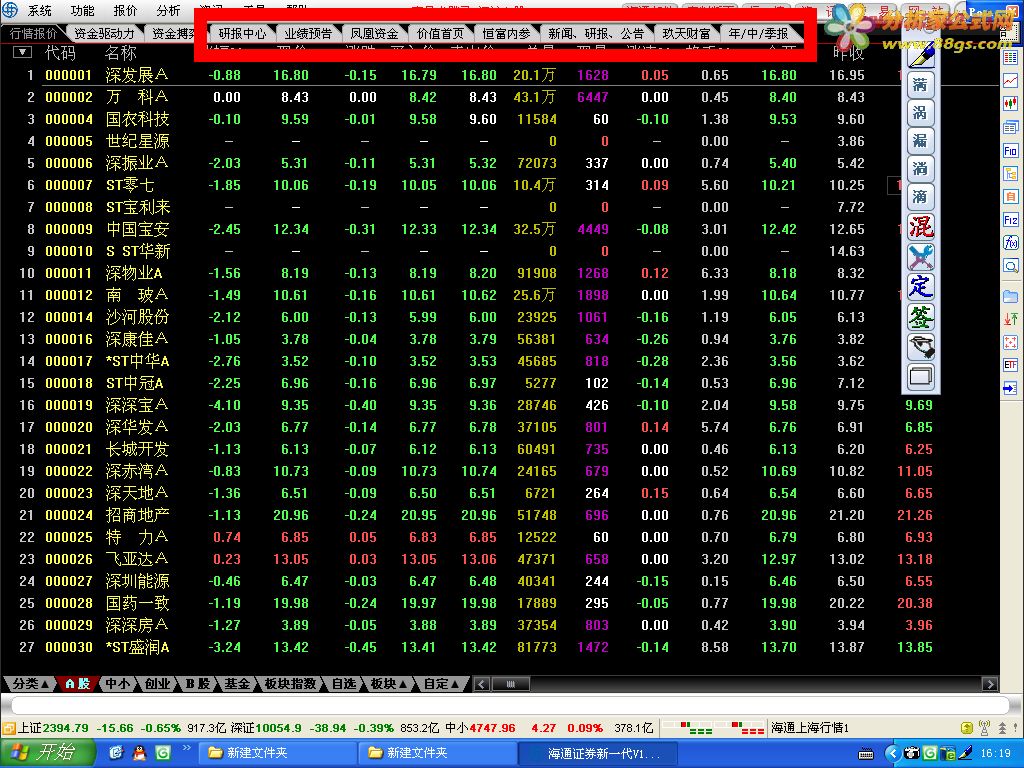Select the 深发展A stock row name
Screen dimensions: 1024x768
coord(136,75)
